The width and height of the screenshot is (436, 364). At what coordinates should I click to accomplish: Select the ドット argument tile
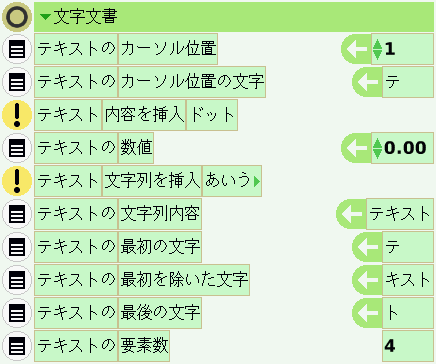click(x=212, y=115)
